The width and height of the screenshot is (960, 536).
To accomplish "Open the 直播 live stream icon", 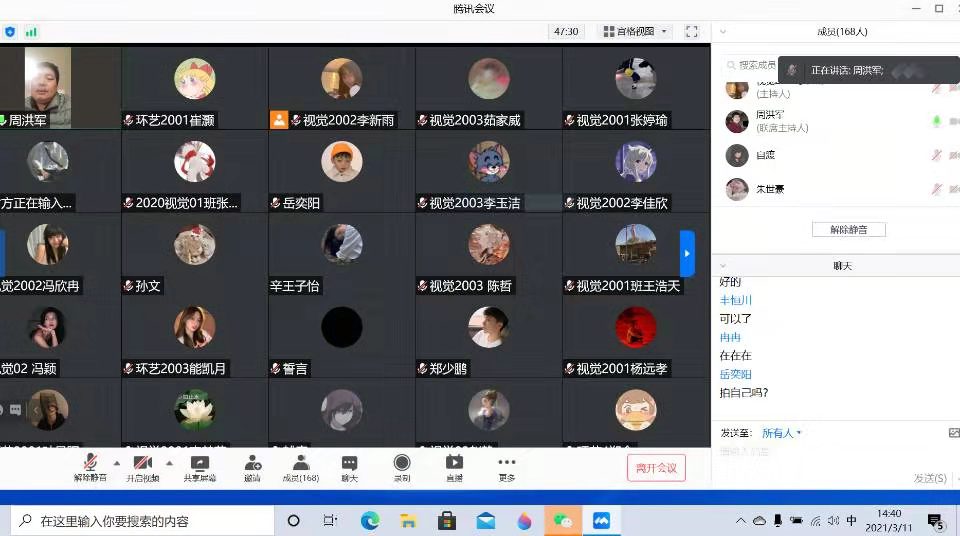I will [x=454, y=465].
